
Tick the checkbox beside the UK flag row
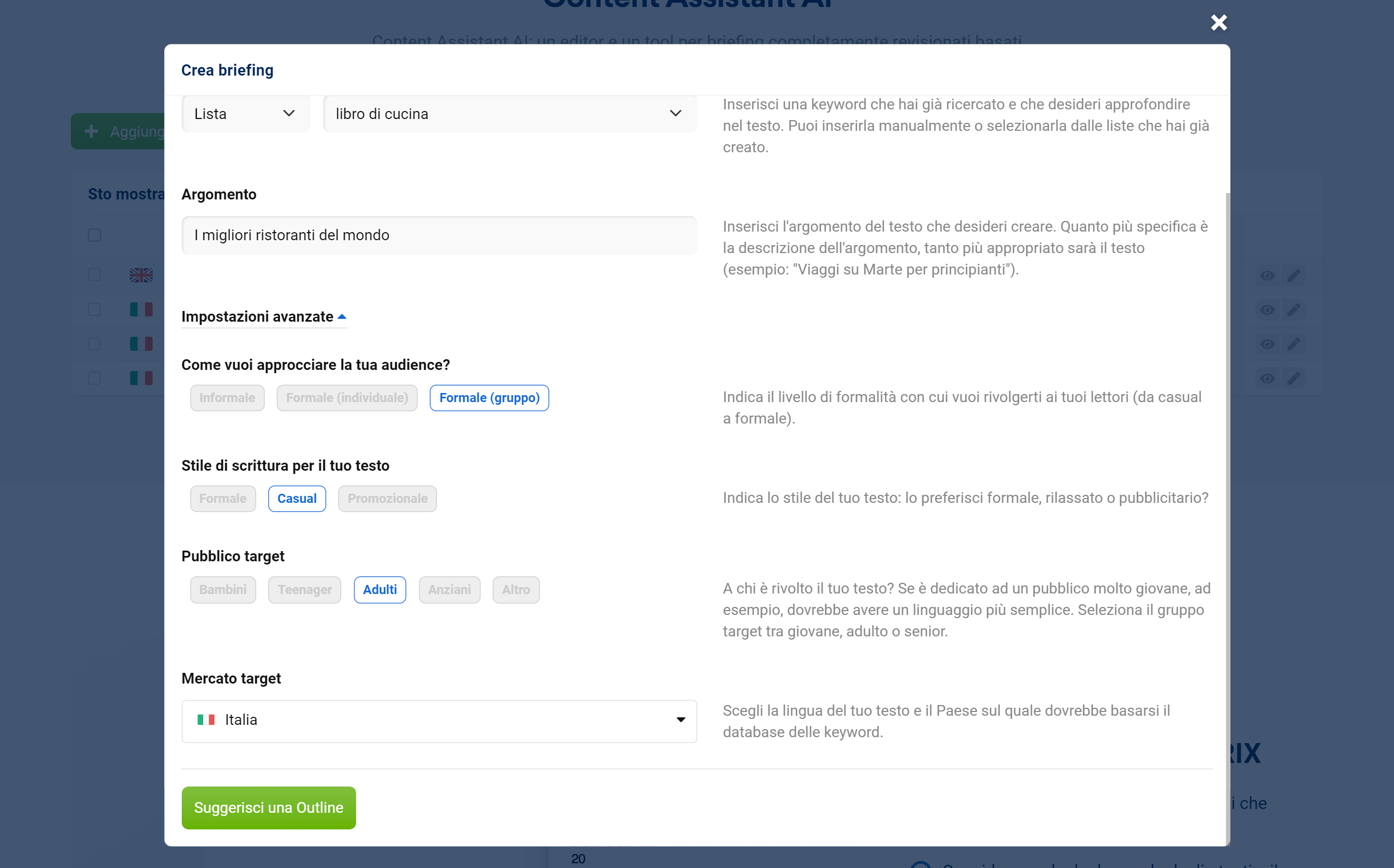(x=94, y=275)
